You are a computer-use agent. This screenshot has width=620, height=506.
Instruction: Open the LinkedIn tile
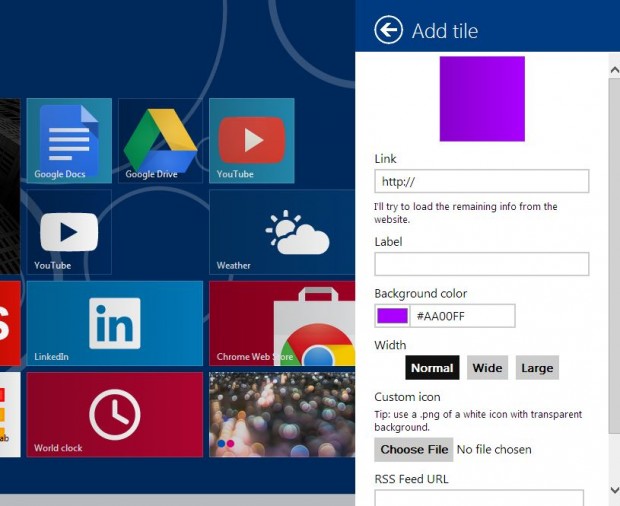coord(115,323)
